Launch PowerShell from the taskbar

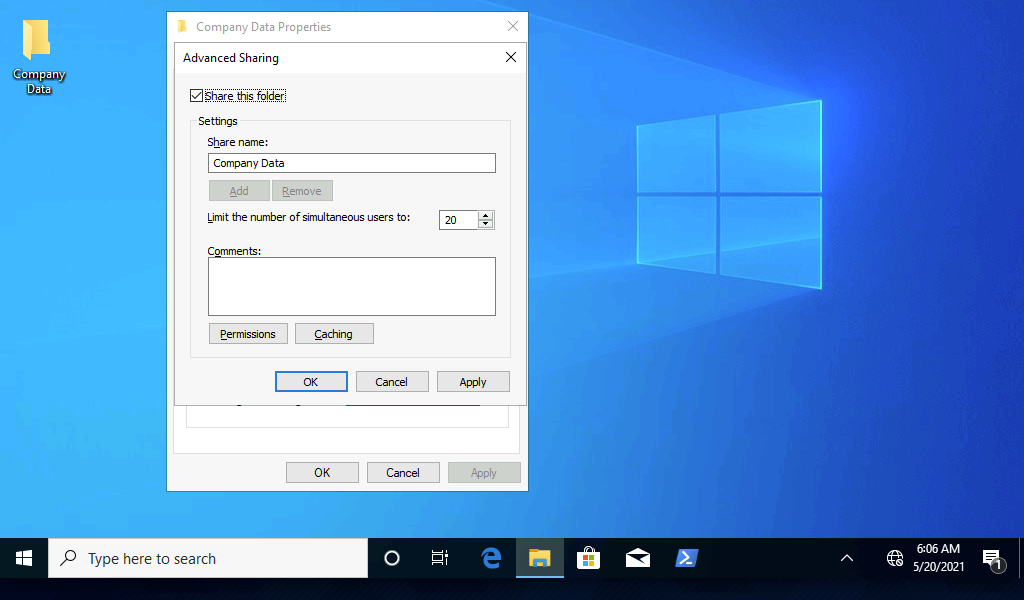point(687,558)
